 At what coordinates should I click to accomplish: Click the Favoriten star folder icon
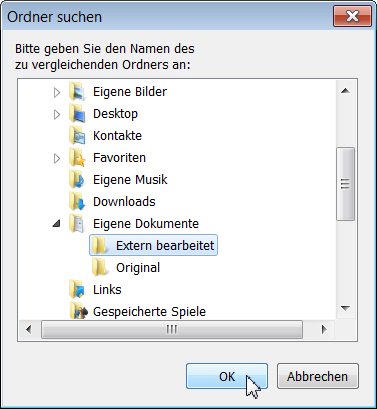77,158
